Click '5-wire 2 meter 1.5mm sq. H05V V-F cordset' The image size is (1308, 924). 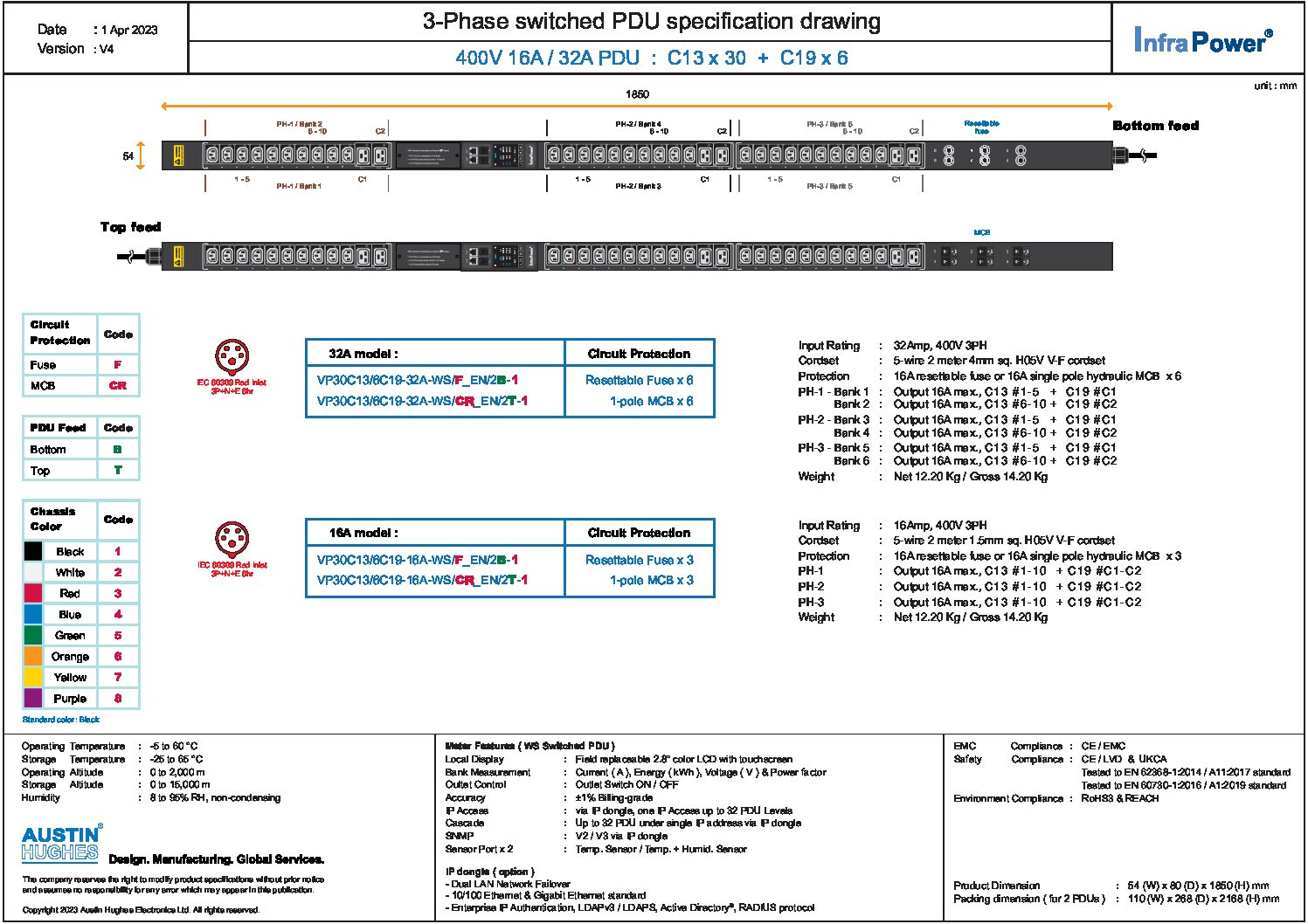(x=1004, y=540)
